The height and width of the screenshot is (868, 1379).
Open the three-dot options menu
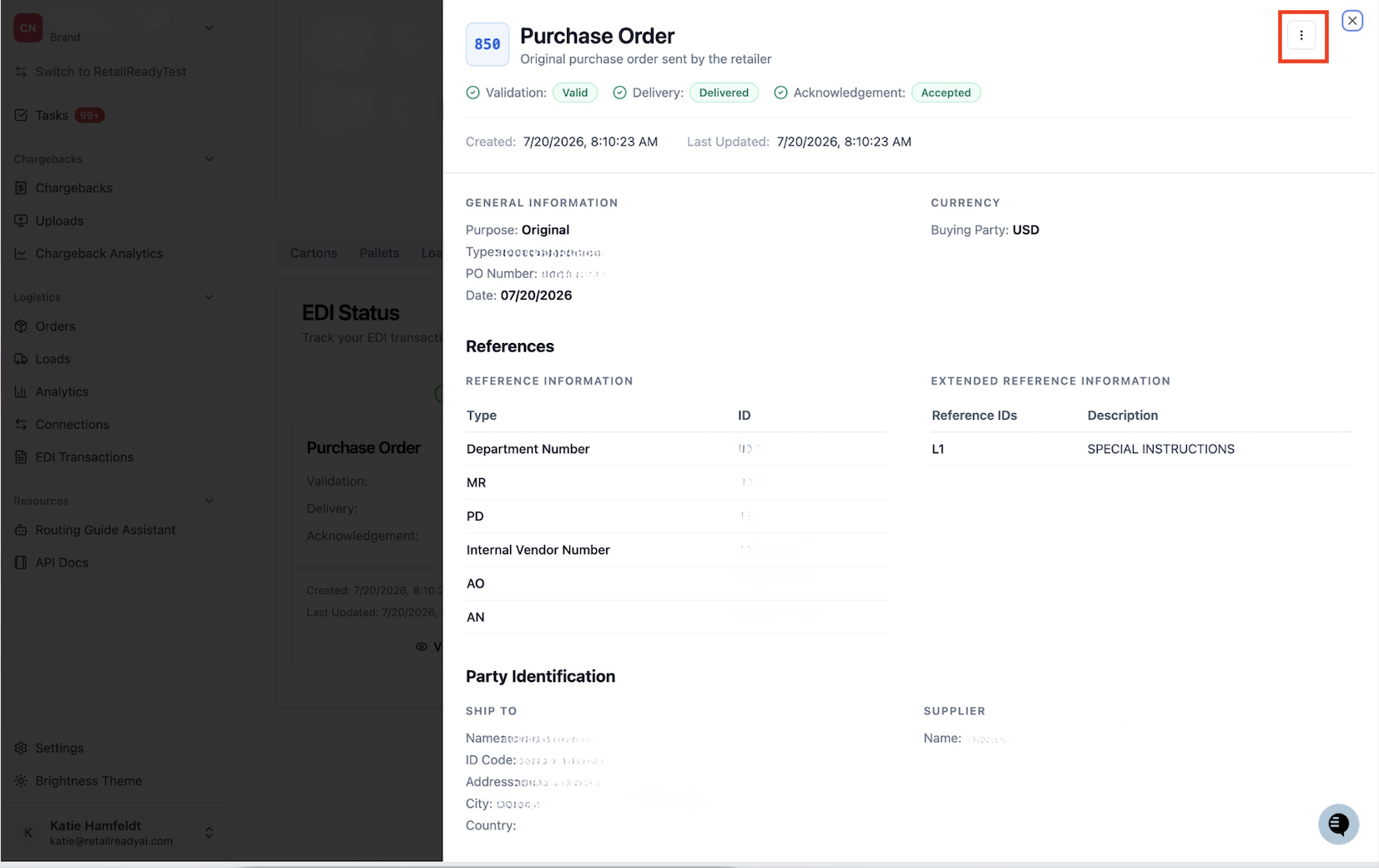[x=1301, y=36]
